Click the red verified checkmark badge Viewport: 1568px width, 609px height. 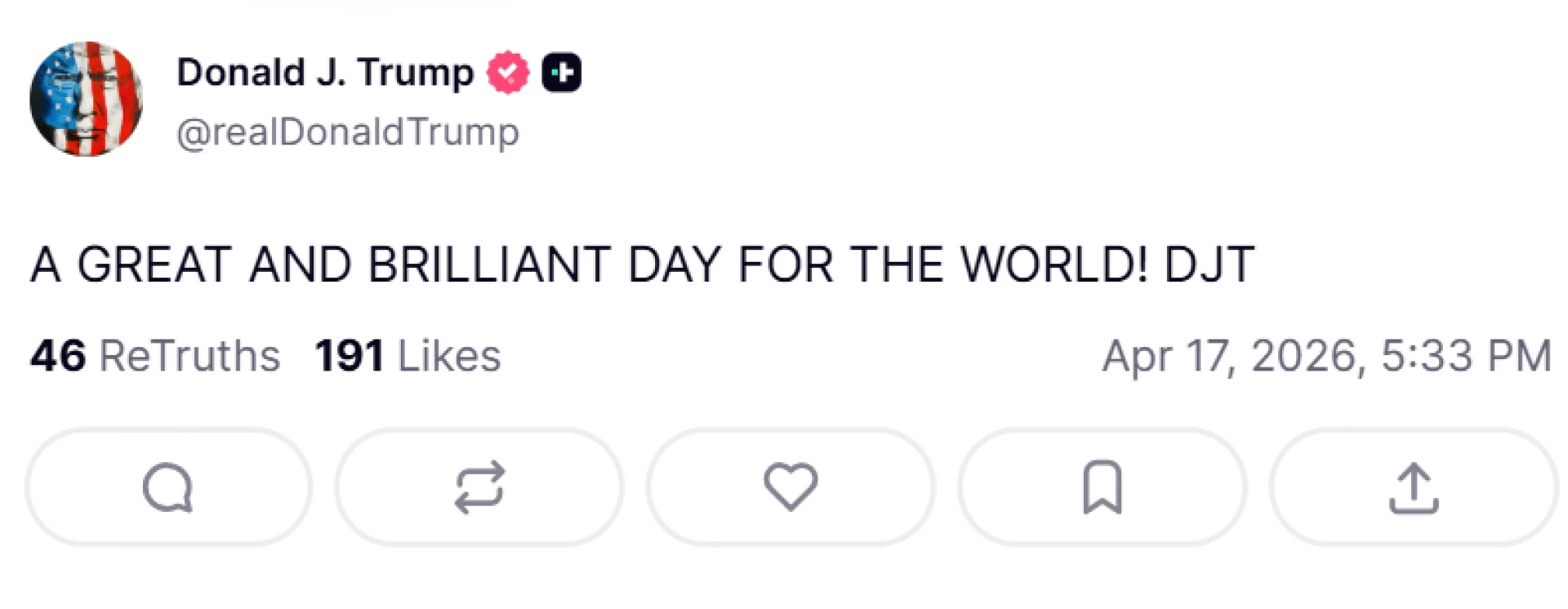pyautogui.click(x=508, y=73)
